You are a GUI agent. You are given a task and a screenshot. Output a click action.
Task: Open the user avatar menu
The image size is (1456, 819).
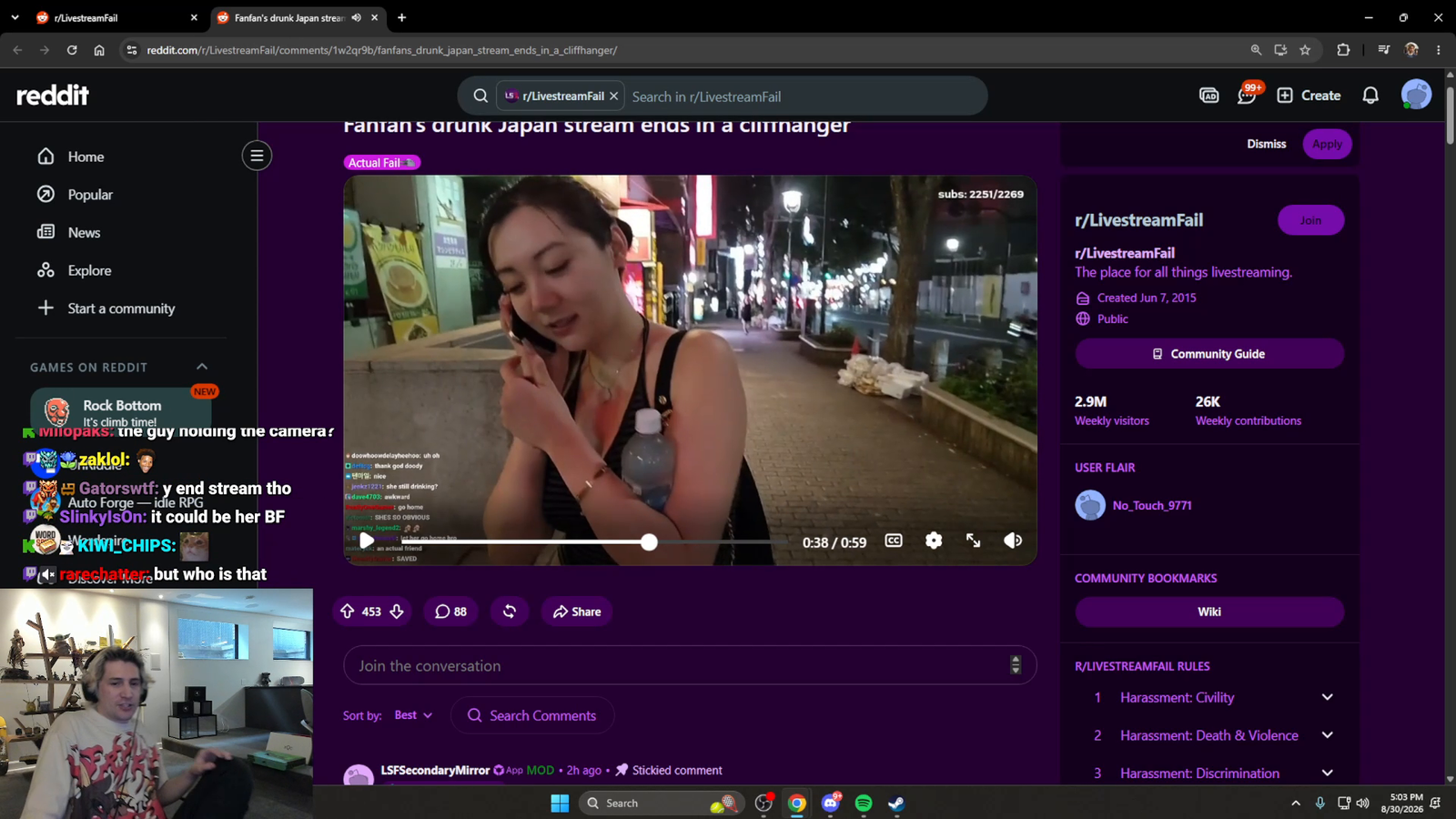coord(1416,95)
